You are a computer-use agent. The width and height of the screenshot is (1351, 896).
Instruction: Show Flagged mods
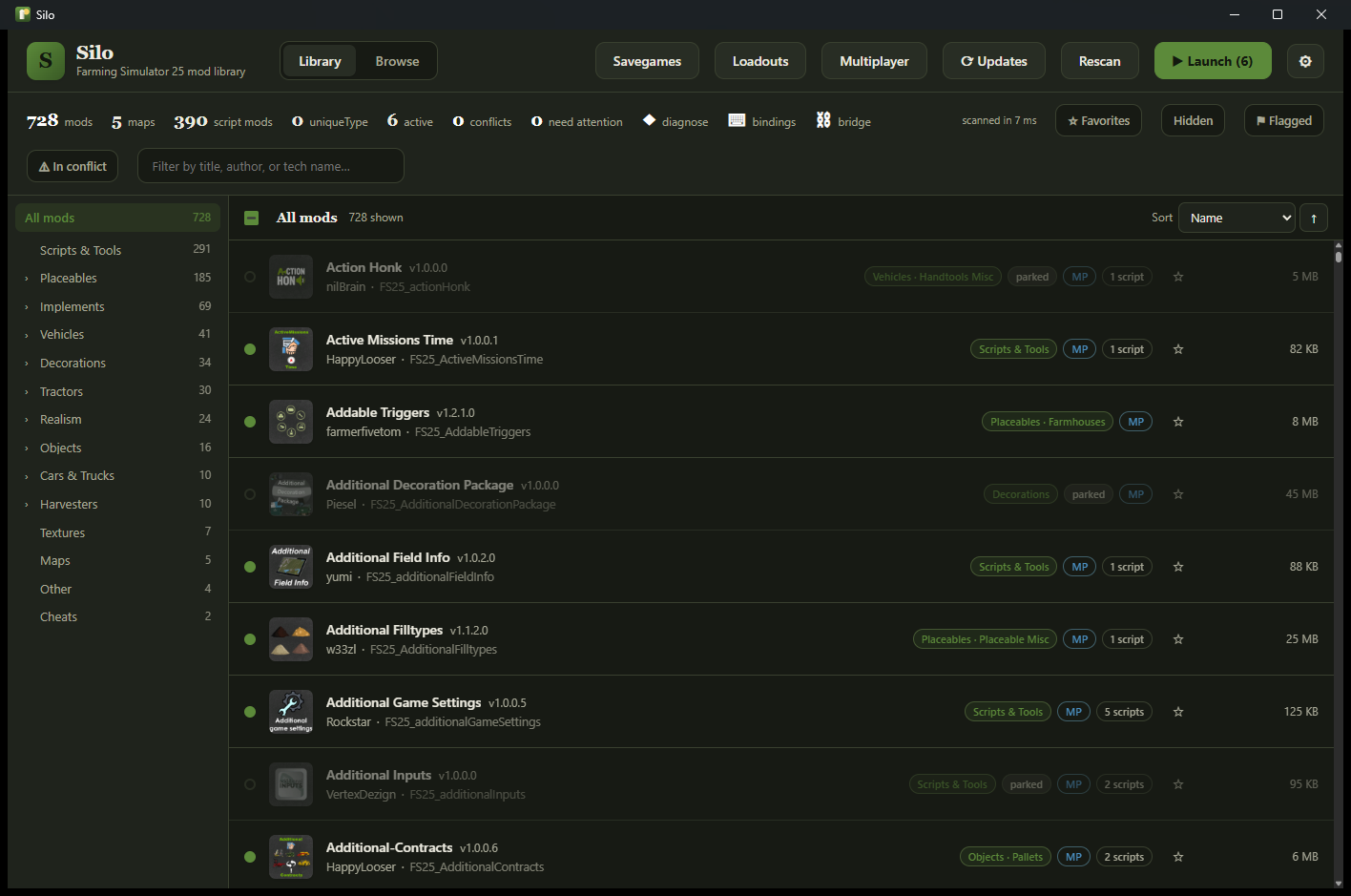point(1283,120)
